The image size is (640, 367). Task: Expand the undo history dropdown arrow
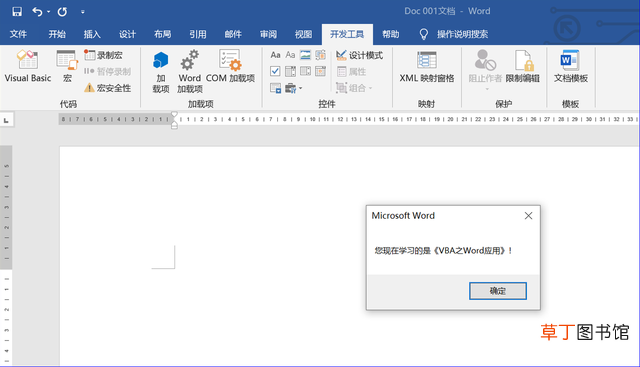coord(49,11)
